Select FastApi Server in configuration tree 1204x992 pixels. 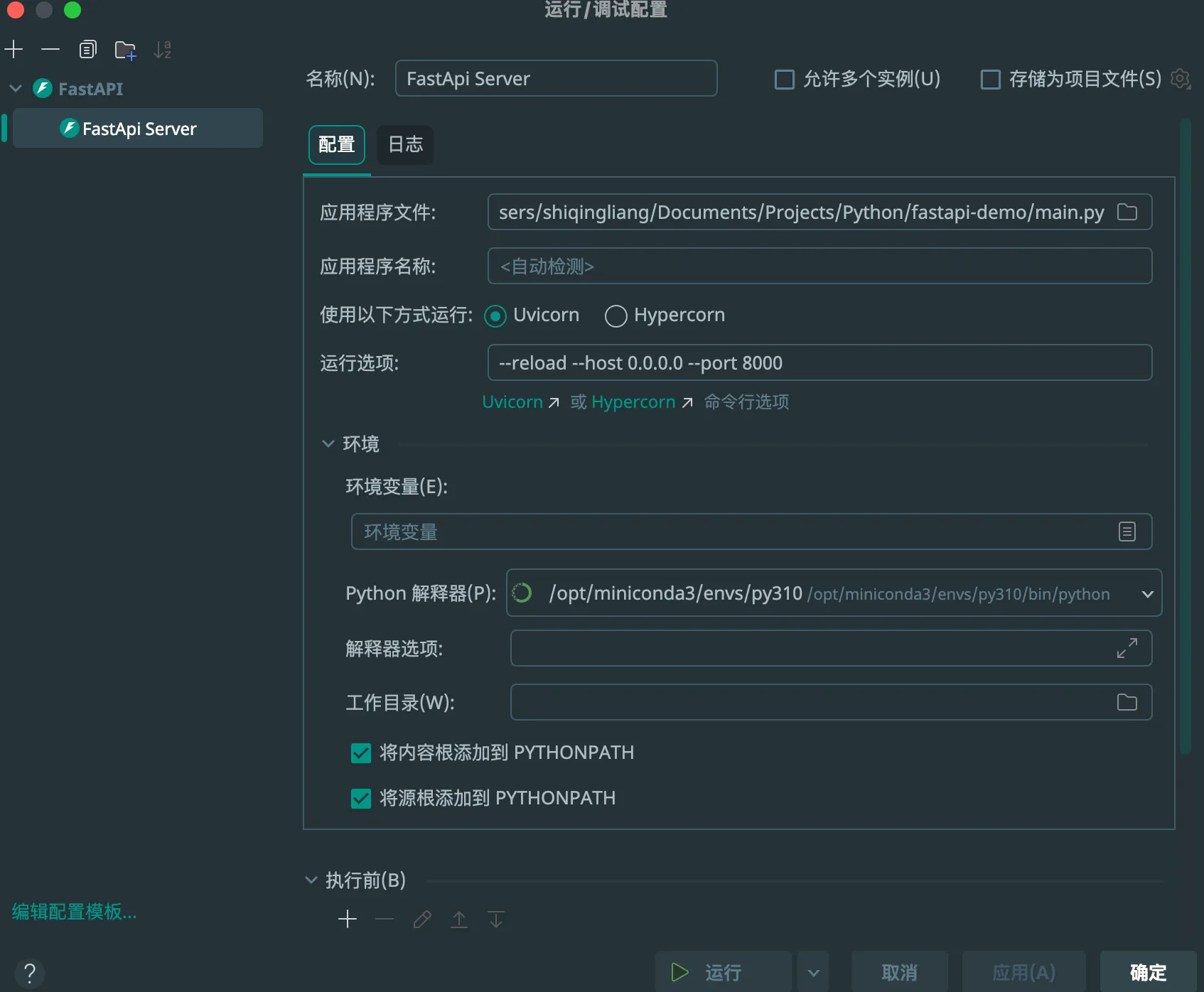[x=138, y=128]
